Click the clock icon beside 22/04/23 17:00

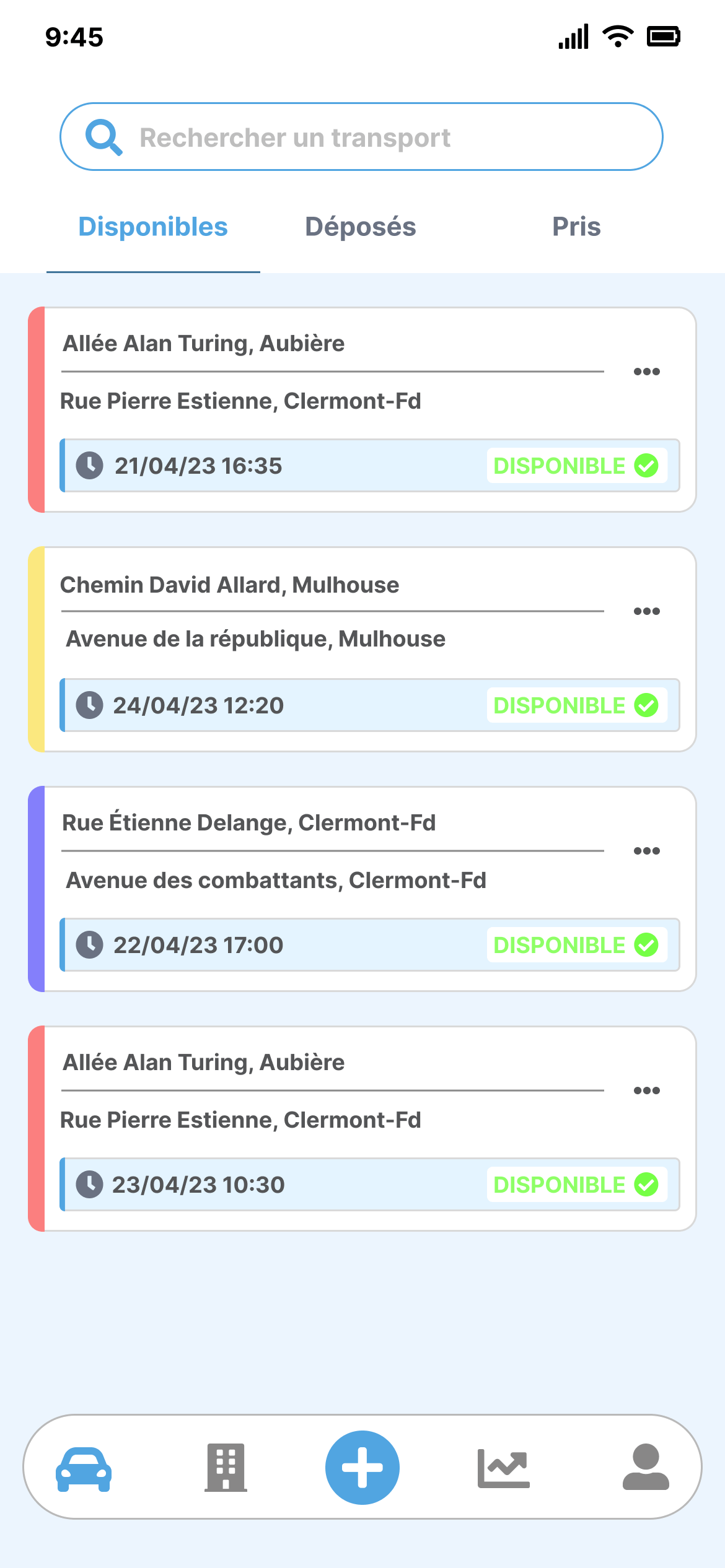click(90, 945)
